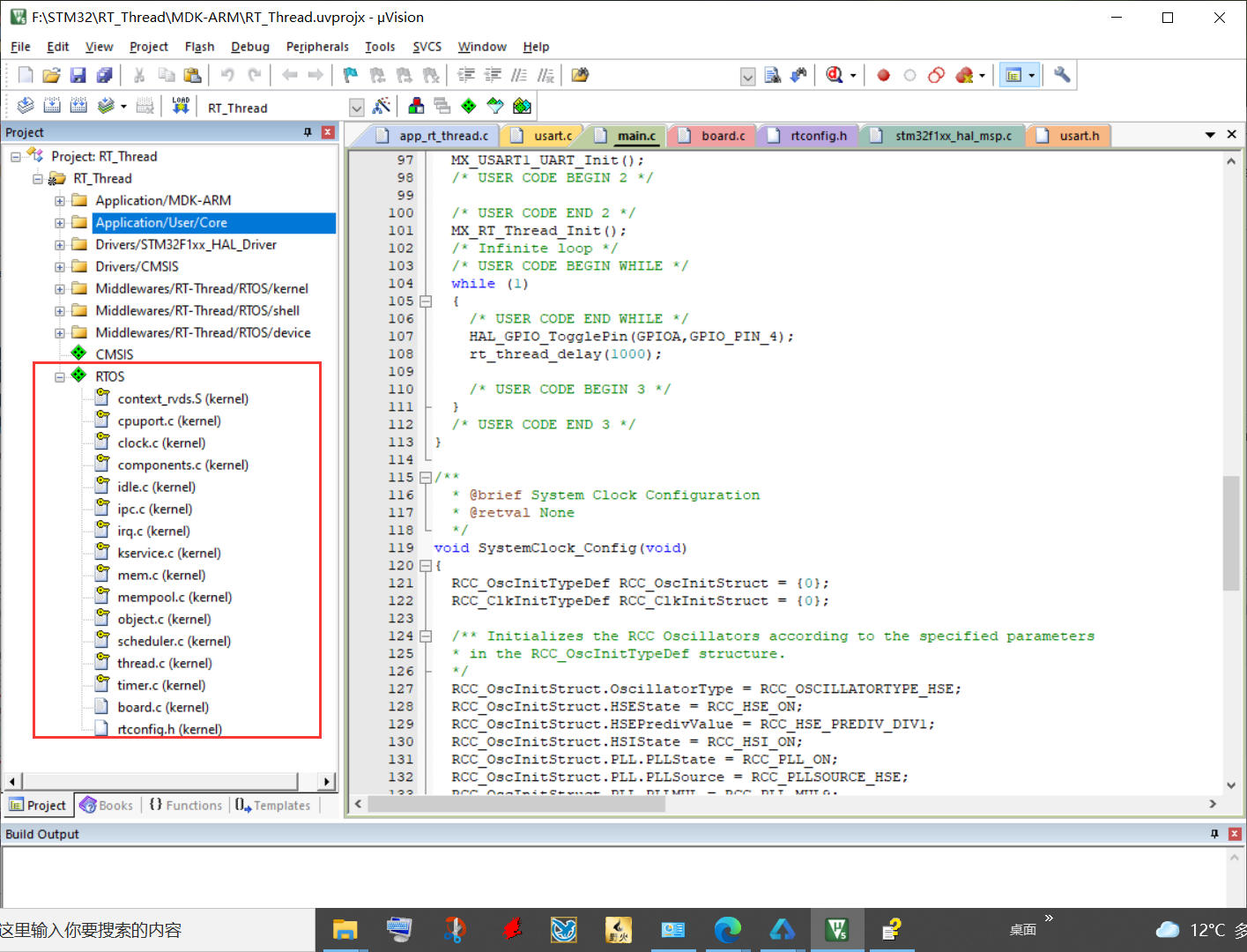The width and height of the screenshot is (1247, 952).
Task: Expand the Middlewares/RT-Thread/RTOS/kernel folder
Action: [x=60, y=288]
